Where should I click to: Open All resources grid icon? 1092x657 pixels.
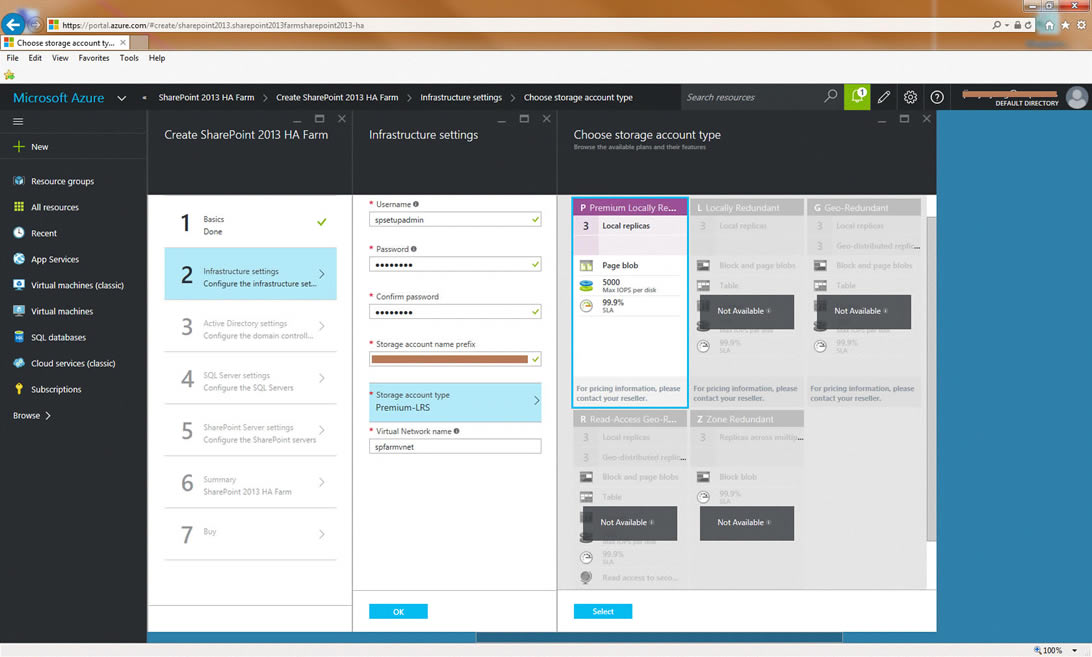[x=19, y=207]
